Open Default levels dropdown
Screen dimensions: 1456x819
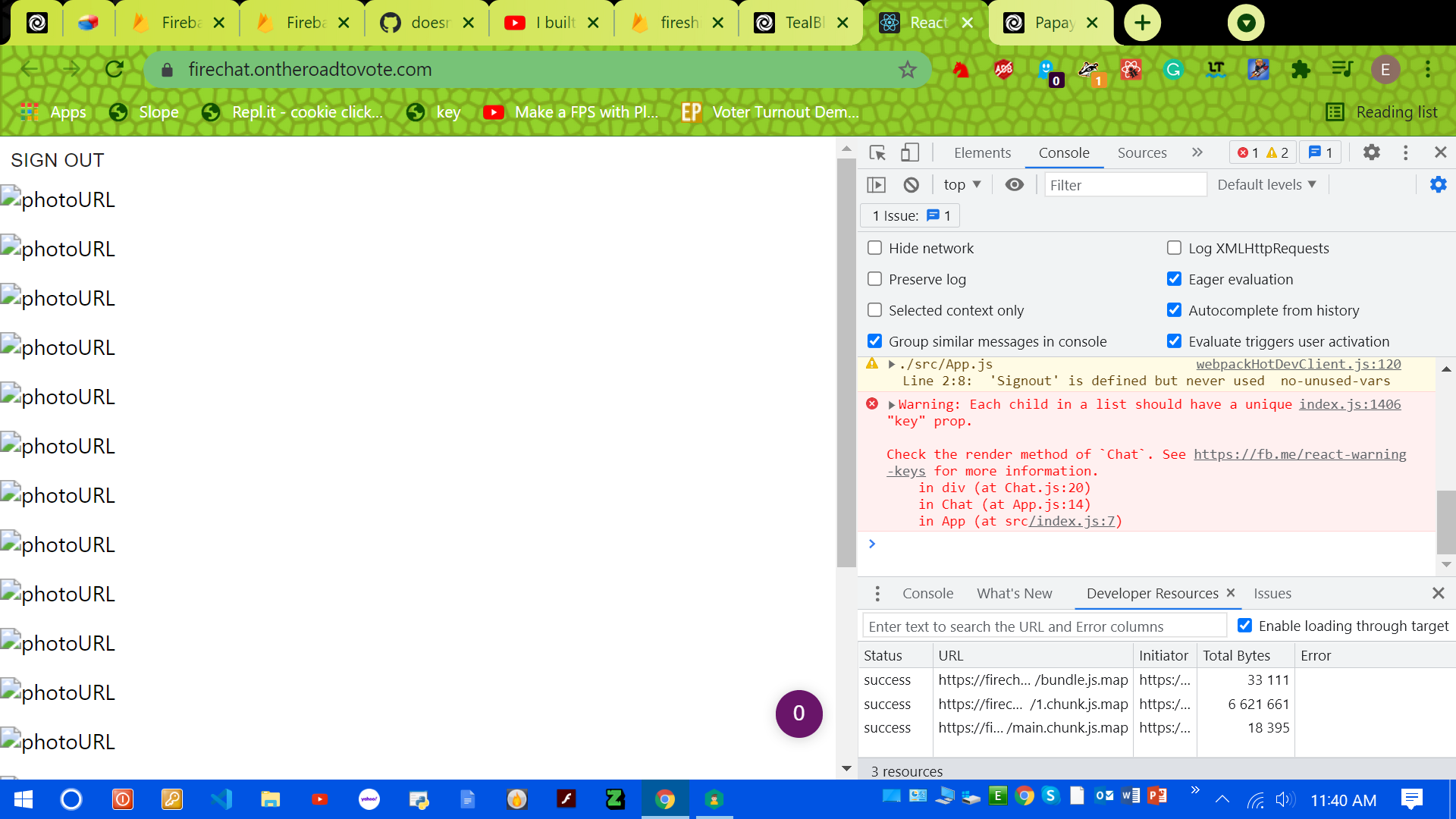click(1266, 184)
